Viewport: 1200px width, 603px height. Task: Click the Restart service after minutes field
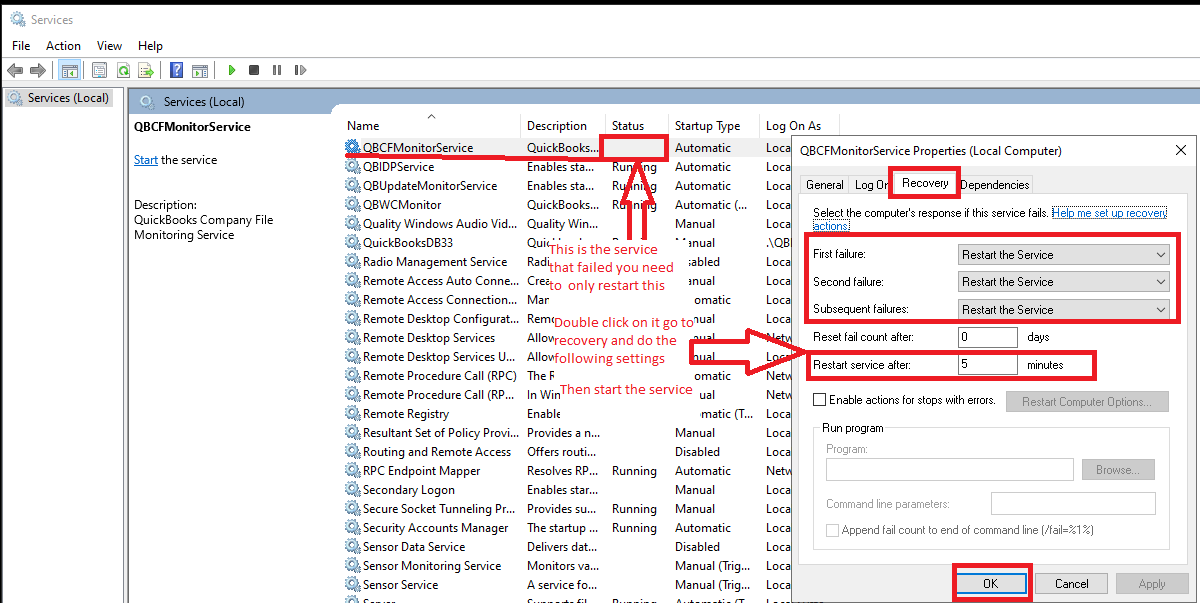click(x=987, y=365)
